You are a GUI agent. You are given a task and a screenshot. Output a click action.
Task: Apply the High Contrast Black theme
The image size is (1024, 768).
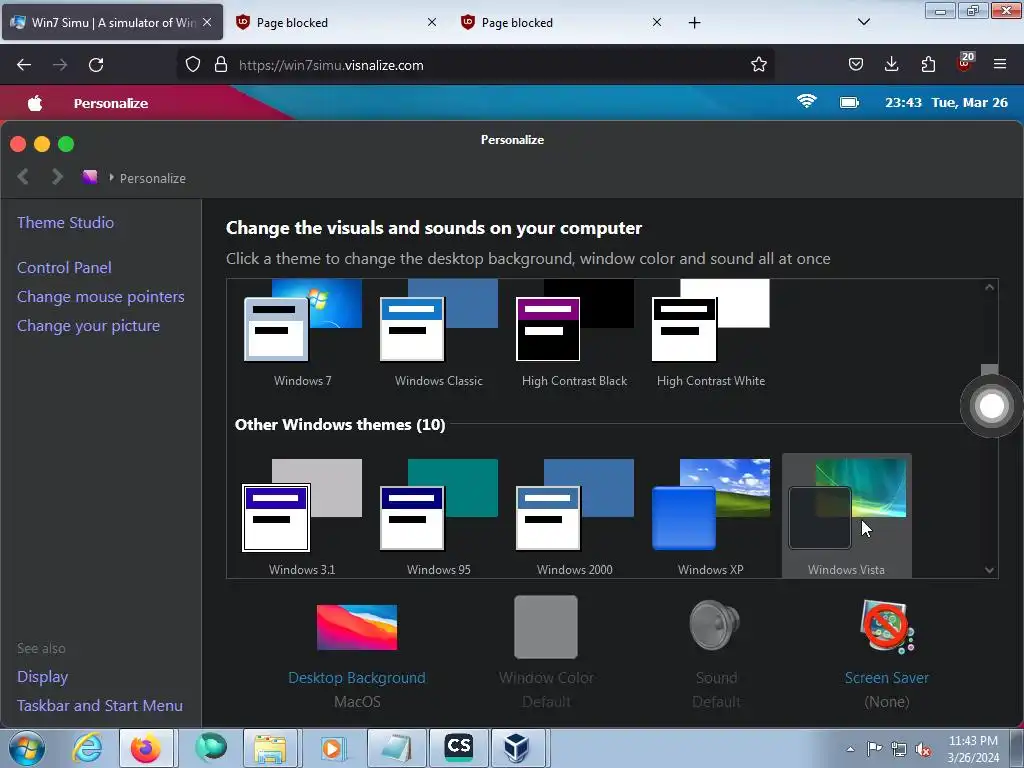coord(574,334)
